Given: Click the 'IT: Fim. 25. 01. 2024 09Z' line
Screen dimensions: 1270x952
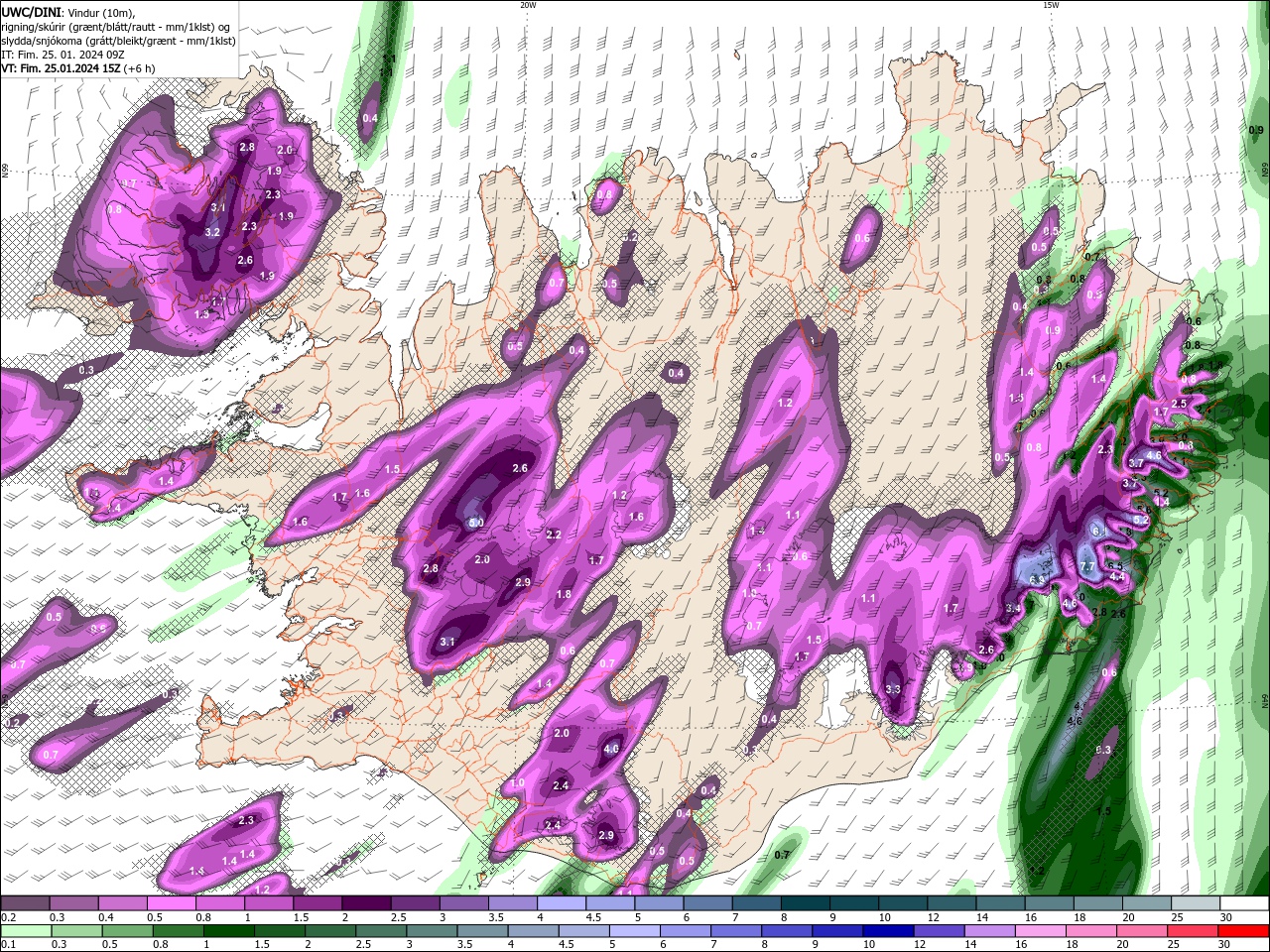Looking at the screenshot, I should 63,55.
